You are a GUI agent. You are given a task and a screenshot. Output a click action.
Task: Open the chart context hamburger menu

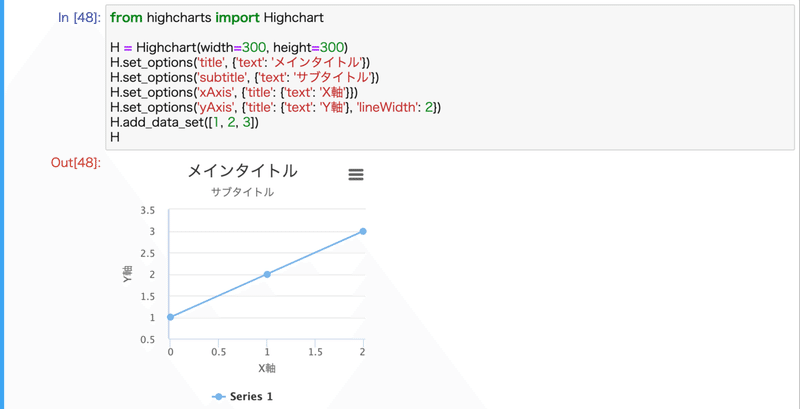click(356, 175)
